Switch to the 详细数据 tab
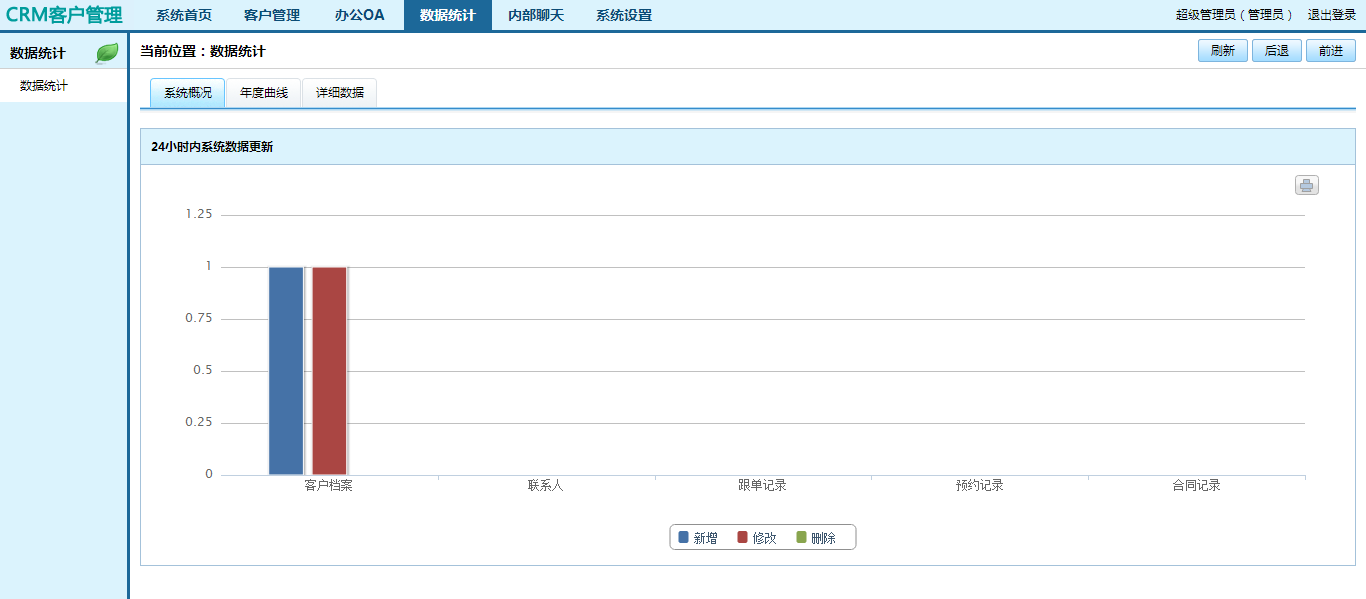 (x=340, y=93)
